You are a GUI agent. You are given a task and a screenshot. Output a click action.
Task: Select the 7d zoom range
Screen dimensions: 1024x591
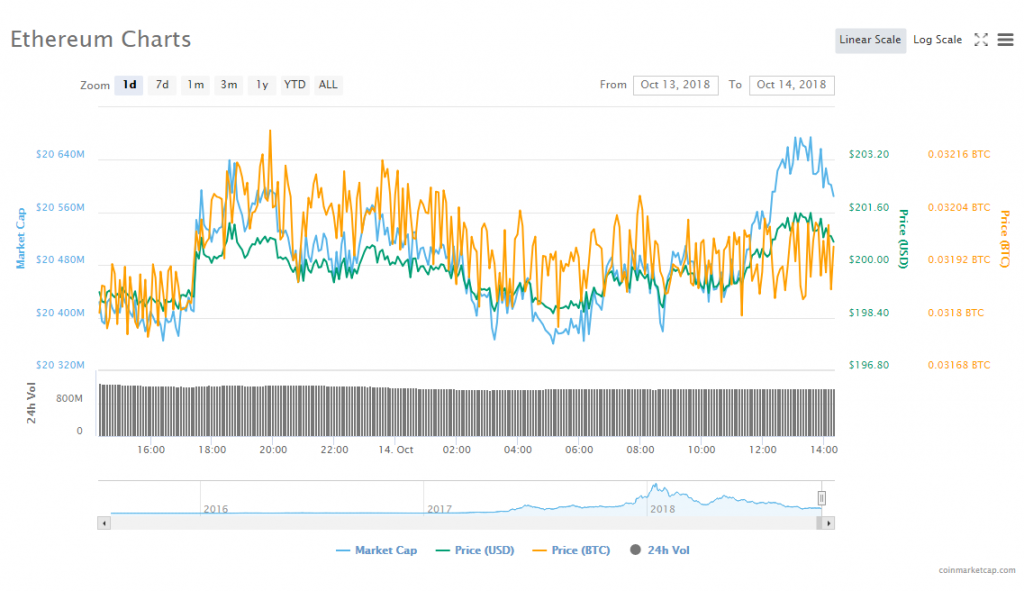click(x=162, y=85)
